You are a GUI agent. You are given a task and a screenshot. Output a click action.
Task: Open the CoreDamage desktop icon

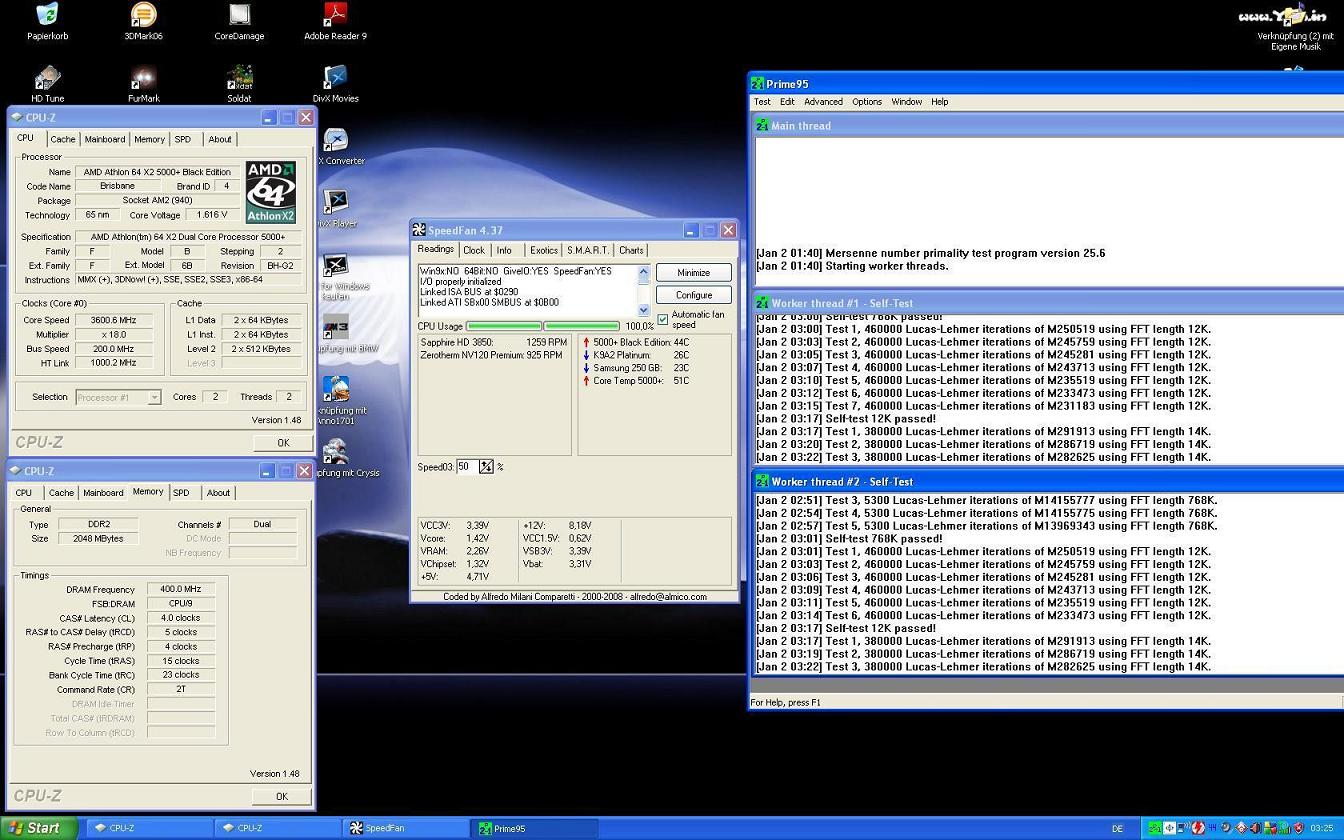click(239, 15)
